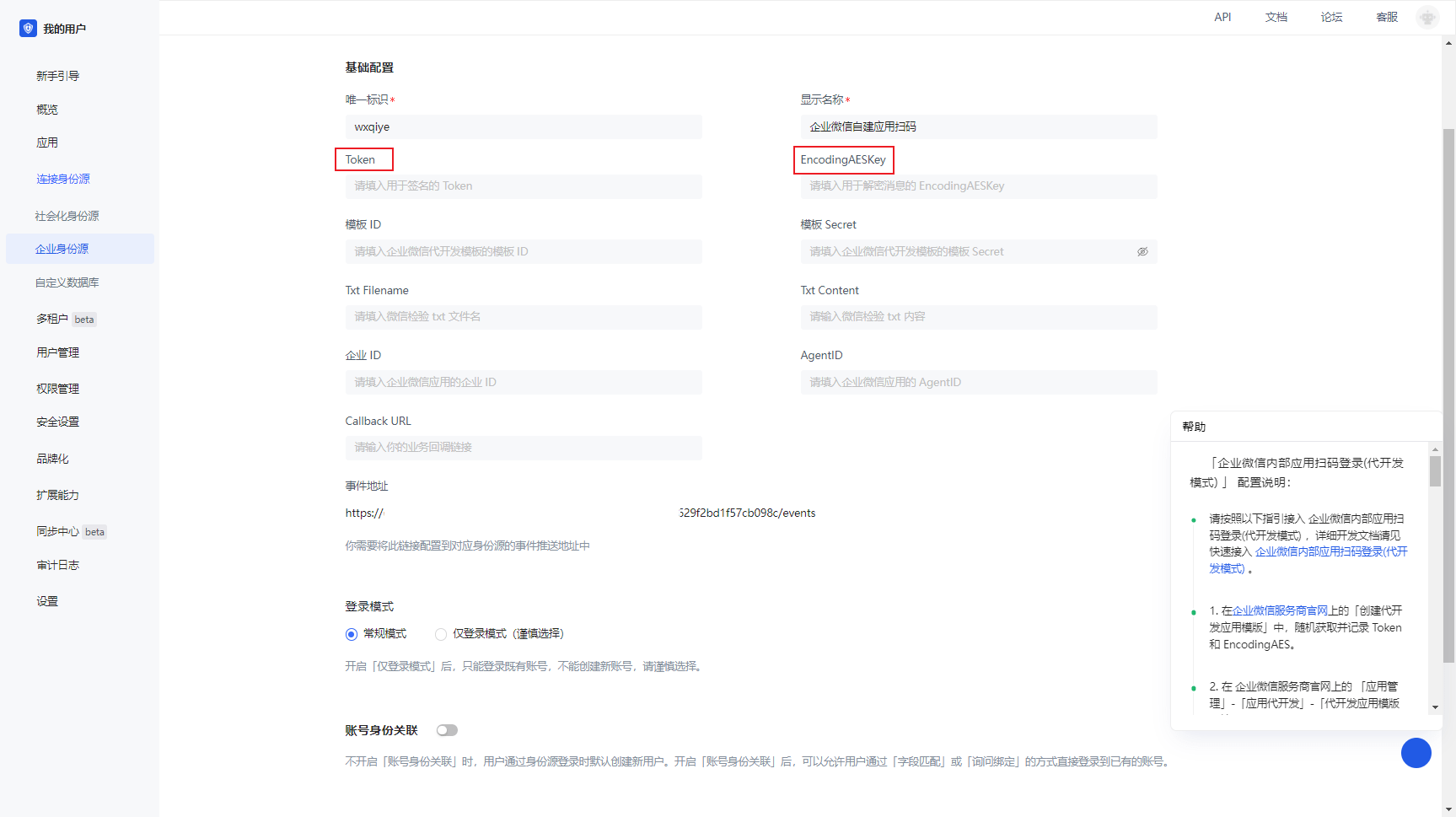Open 社会化身份源 in the sidebar
Screen dimensions: 1456x817
point(67,216)
